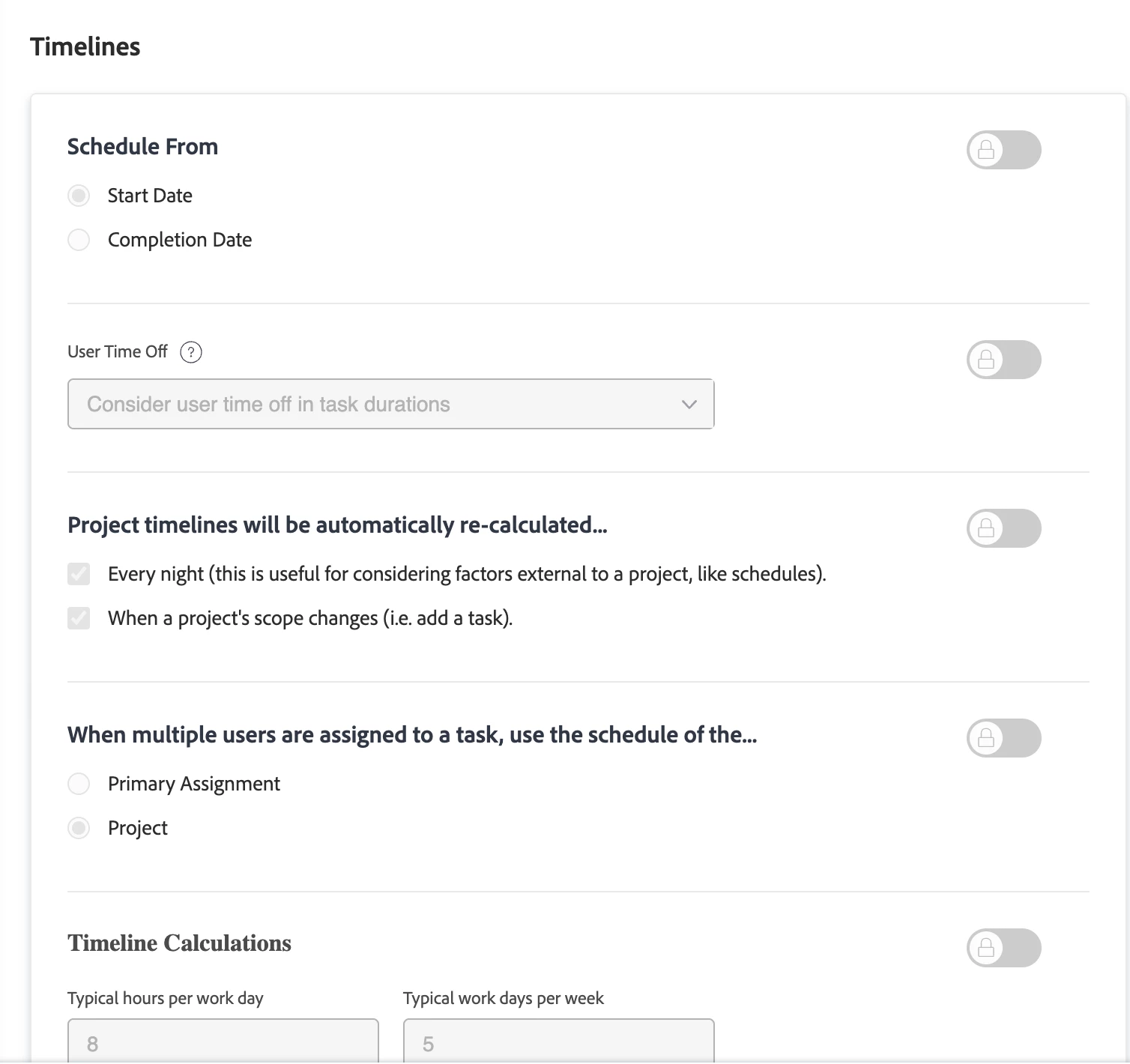Choose the Project radio option

pos(79,828)
